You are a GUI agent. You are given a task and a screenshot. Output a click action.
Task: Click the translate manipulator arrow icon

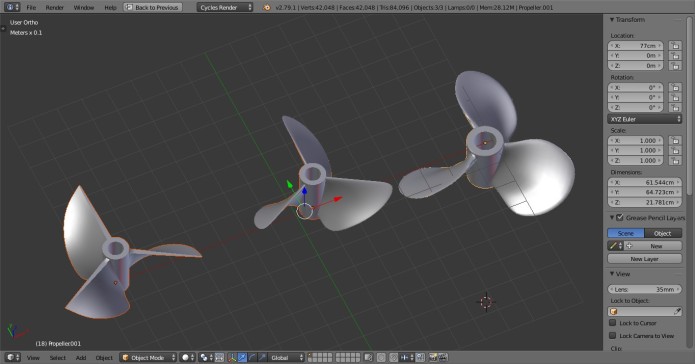click(x=242, y=357)
